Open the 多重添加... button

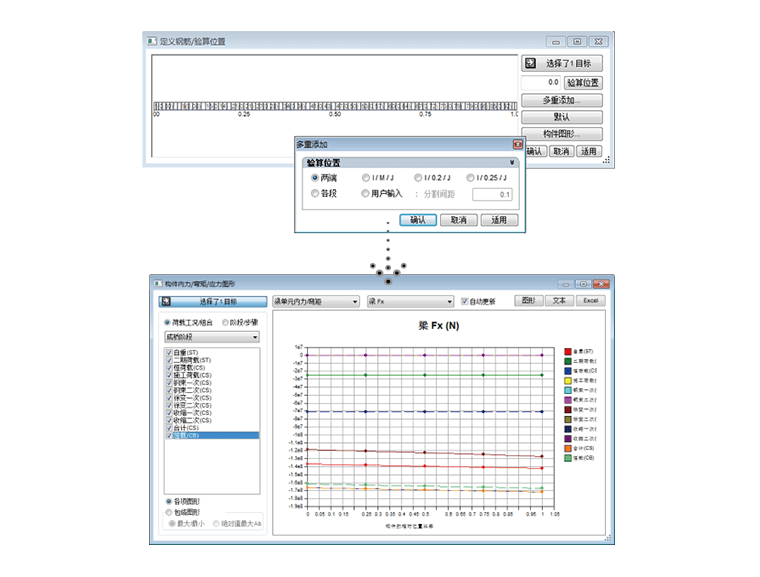point(562,100)
